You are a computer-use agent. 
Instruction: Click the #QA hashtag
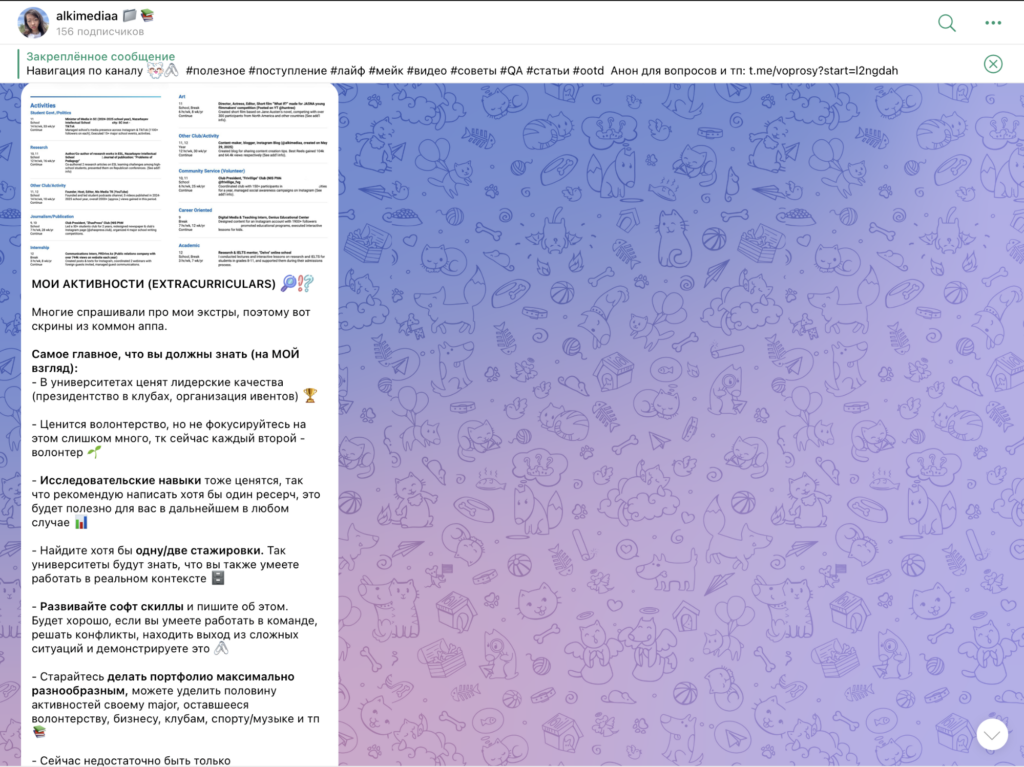click(x=510, y=71)
